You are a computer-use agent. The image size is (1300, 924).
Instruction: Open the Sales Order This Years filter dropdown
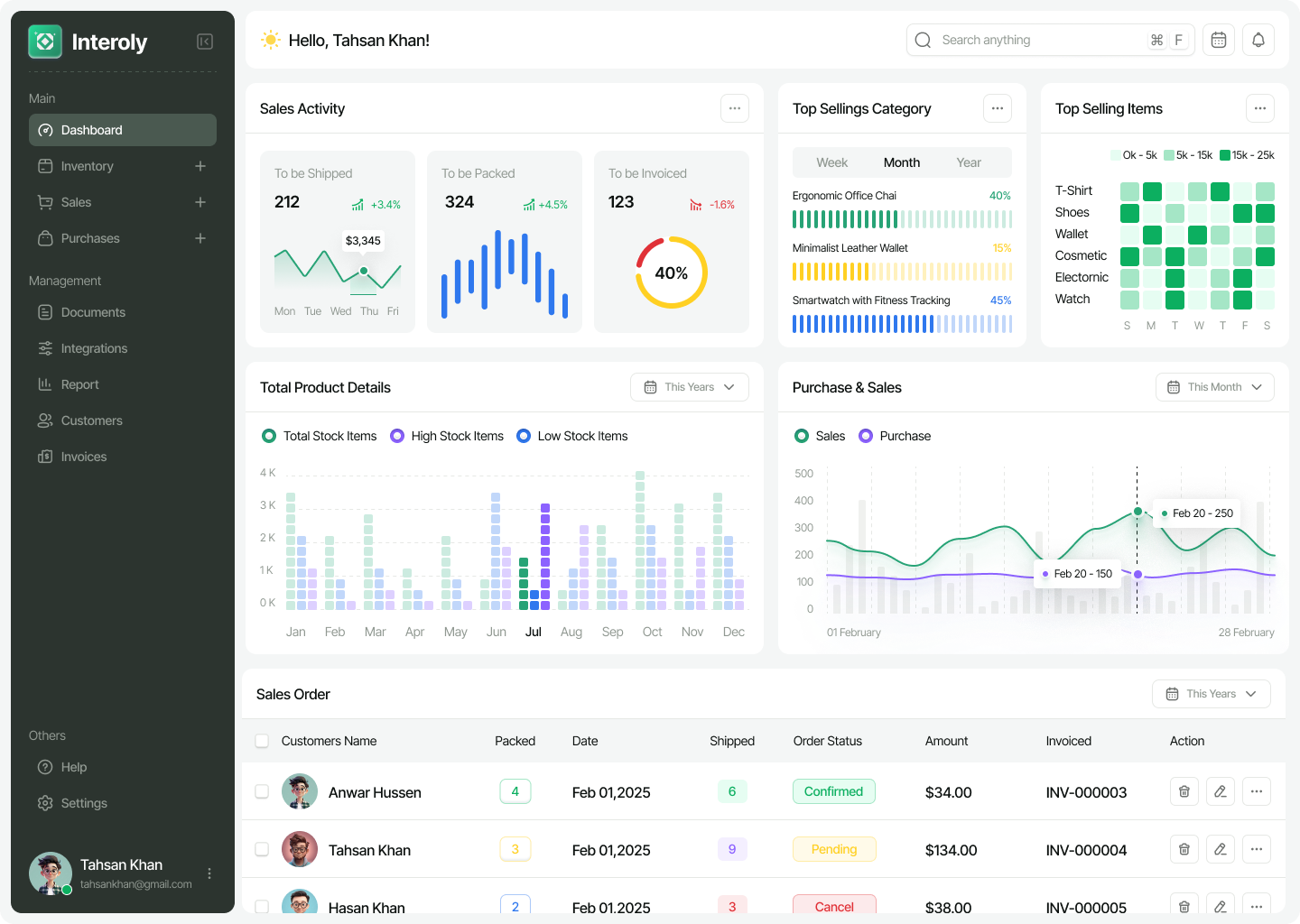[x=1211, y=693]
